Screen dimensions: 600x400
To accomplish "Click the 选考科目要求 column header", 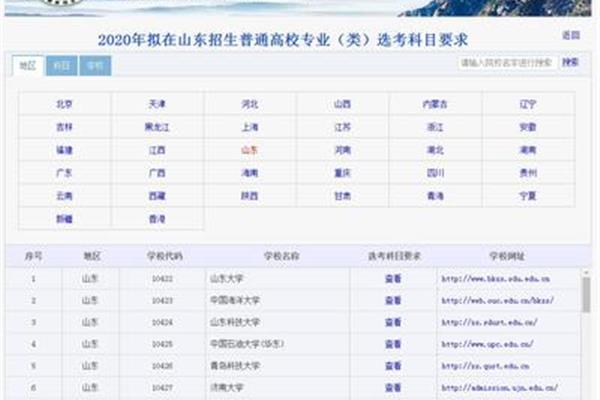I will [x=394, y=256].
